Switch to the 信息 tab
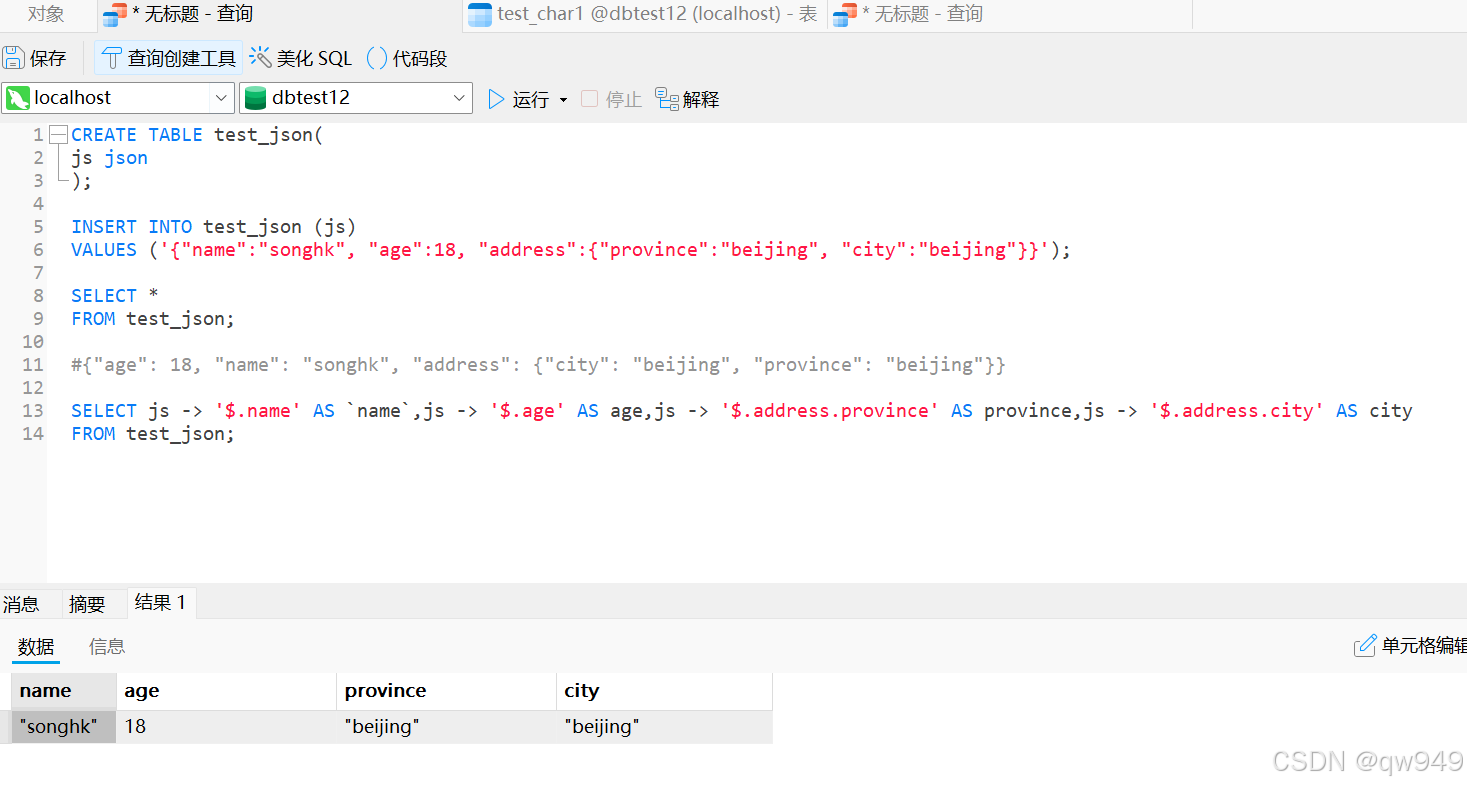This screenshot has width=1467, height=787. (x=106, y=646)
